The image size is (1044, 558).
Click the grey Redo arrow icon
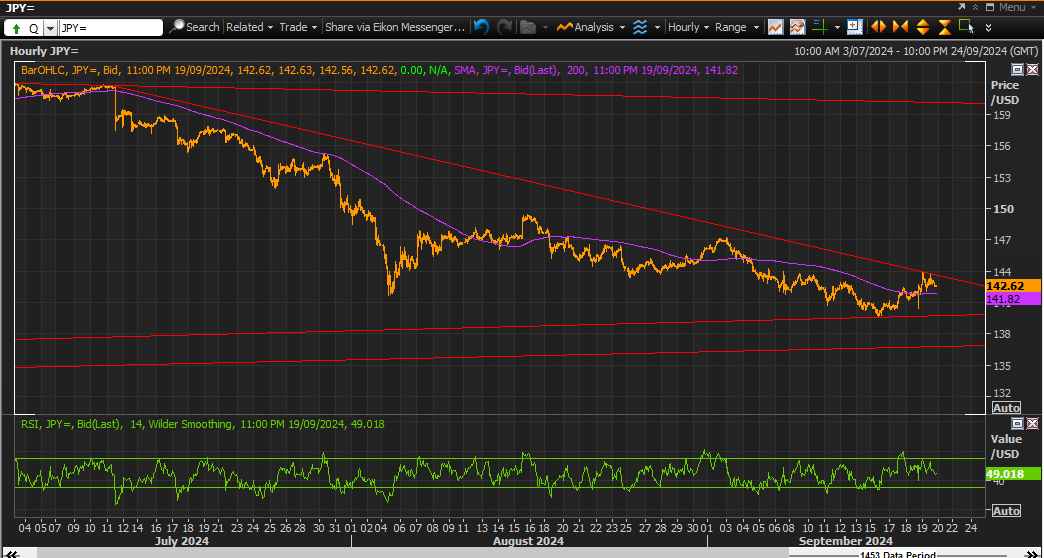click(505, 27)
